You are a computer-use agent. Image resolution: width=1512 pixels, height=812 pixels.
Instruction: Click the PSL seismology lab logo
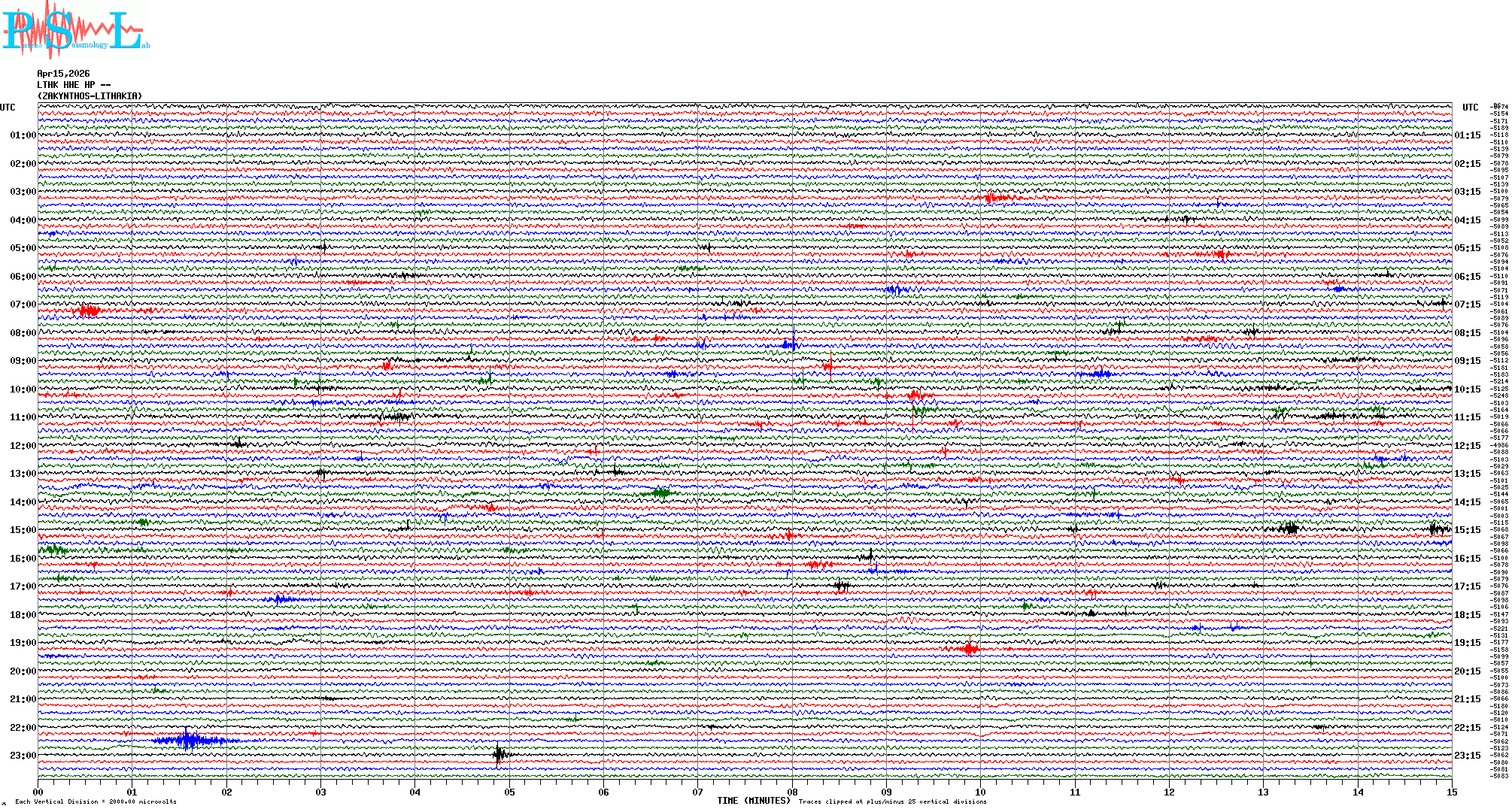[x=74, y=30]
